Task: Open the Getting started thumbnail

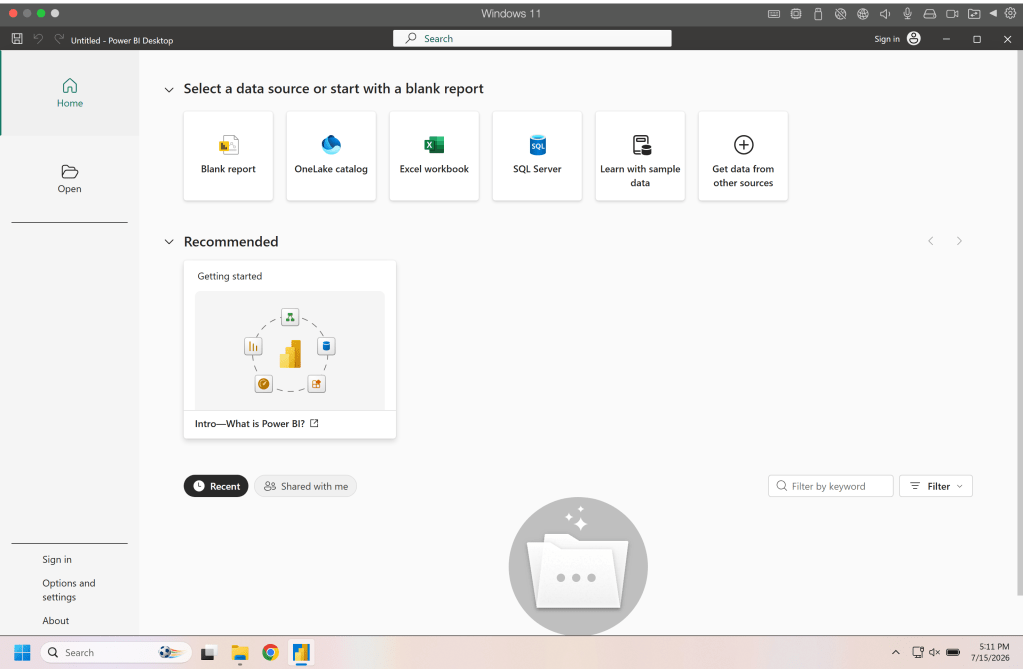Action: pos(290,350)
